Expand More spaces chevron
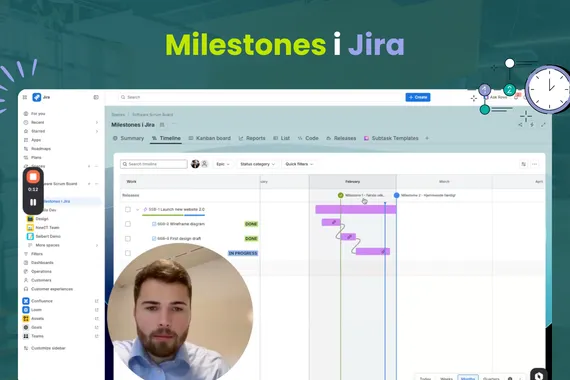The width and height of the screenshot is (570, 380). 97,245
